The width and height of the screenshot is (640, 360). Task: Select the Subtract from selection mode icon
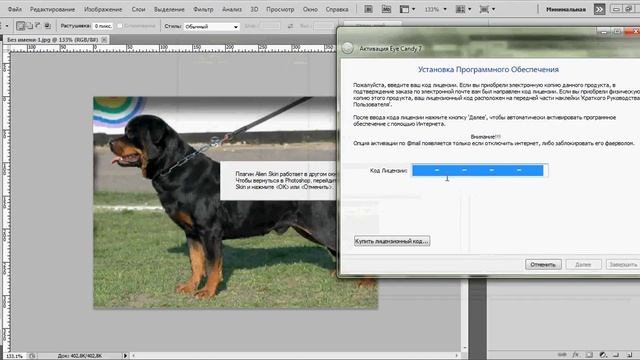coord(38,26)
